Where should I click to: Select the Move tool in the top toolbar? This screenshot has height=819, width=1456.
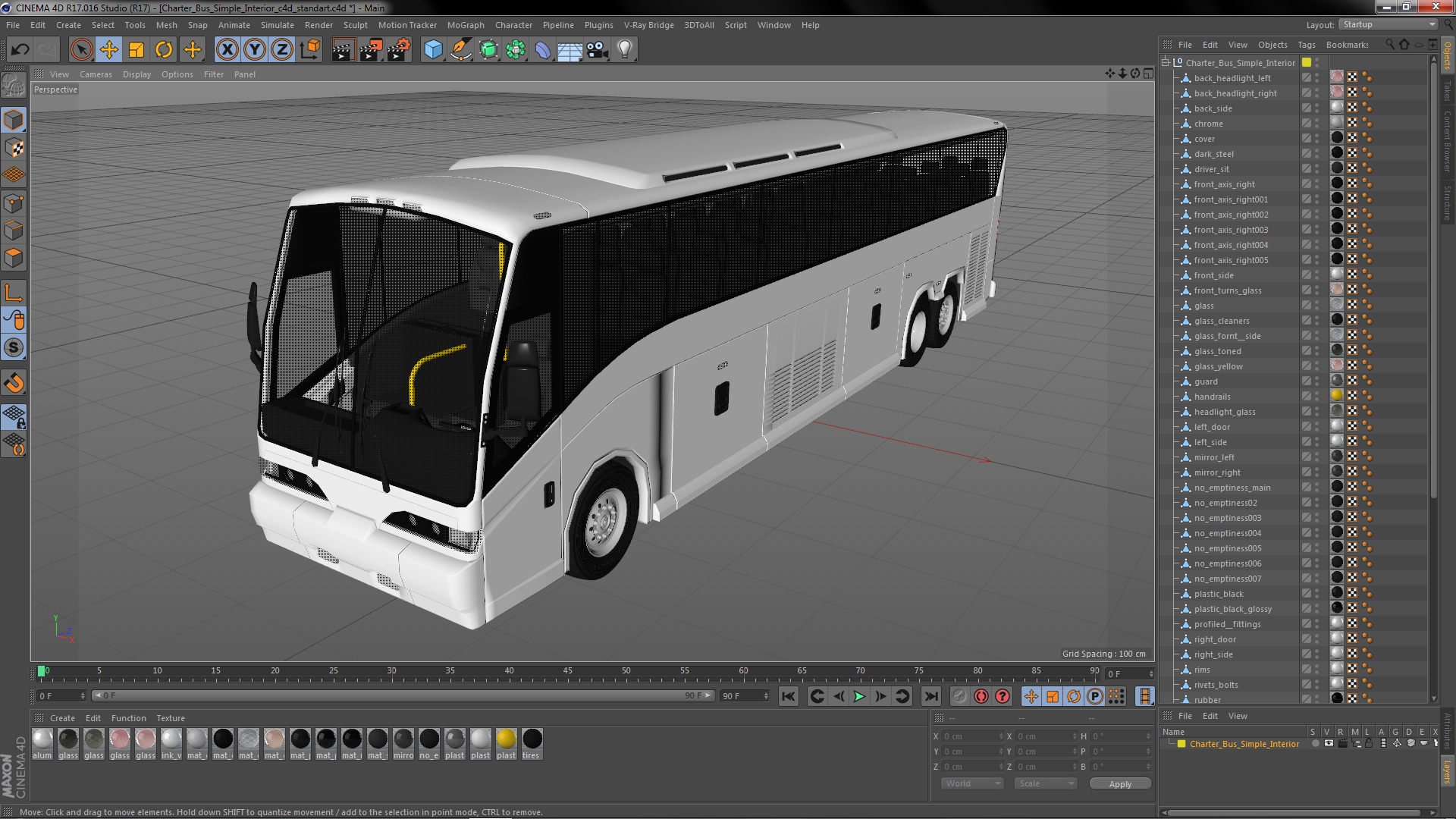pyautogui.click(x=108, y=50)
